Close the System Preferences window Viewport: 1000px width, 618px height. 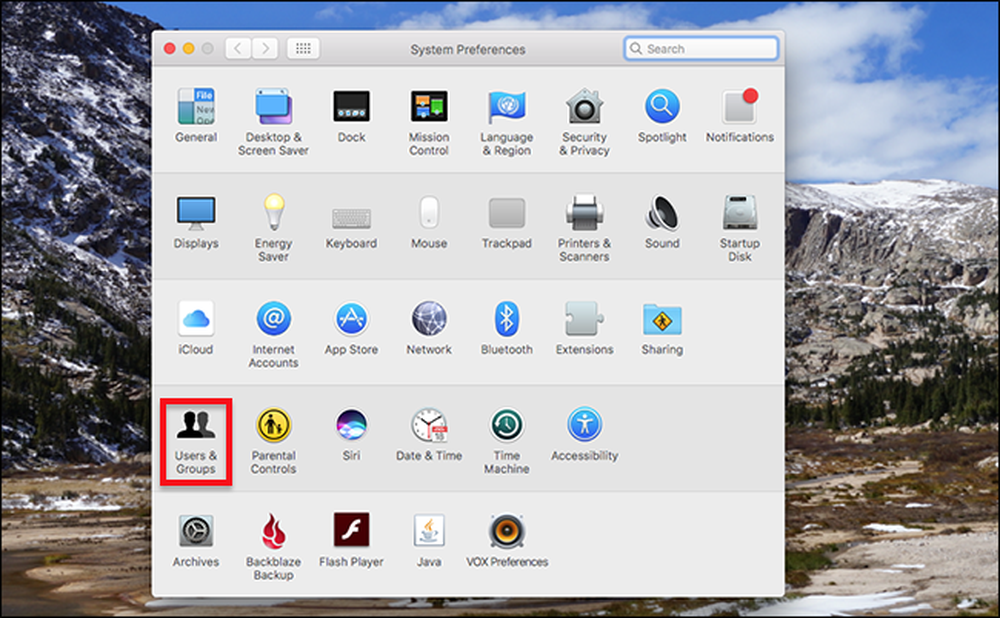pos(170,48)
